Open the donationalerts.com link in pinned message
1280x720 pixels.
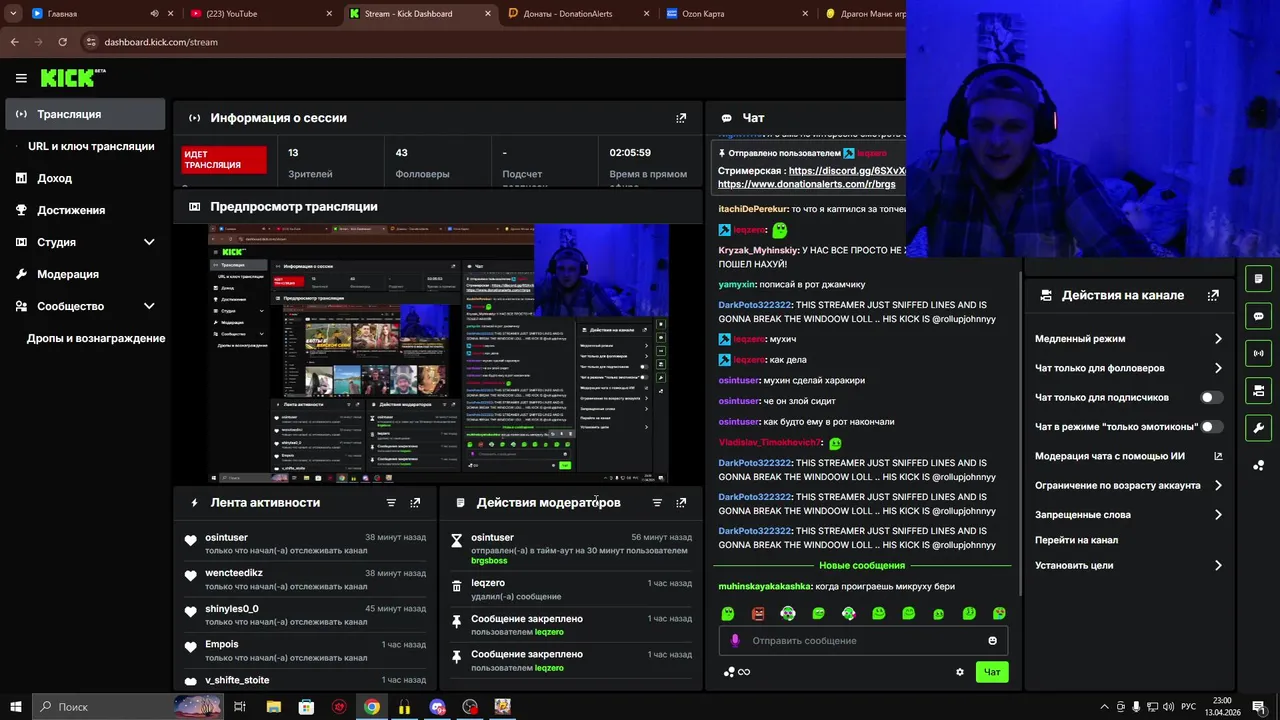click(806, 184)
